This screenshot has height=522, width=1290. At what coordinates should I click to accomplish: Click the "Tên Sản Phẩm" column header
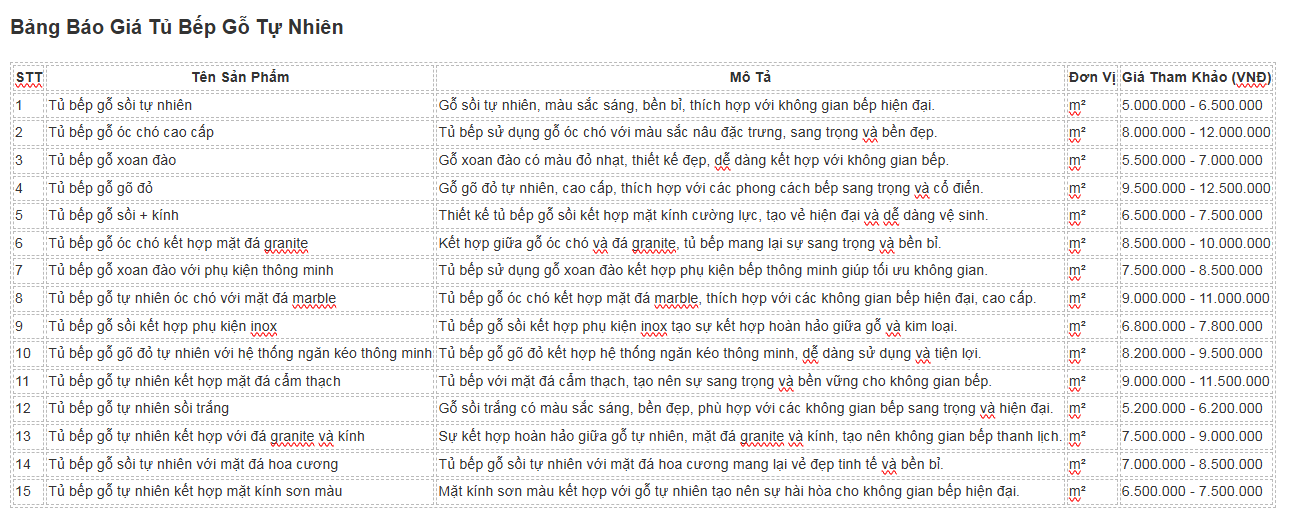(x=240, y=77)
